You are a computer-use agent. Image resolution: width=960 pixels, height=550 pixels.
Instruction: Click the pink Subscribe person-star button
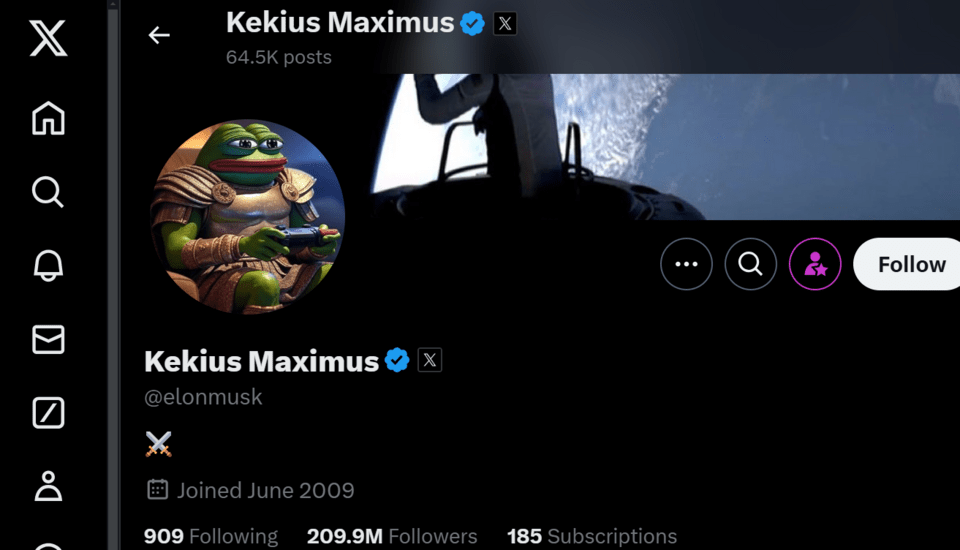pyautogui.click(x=815, y=264)
